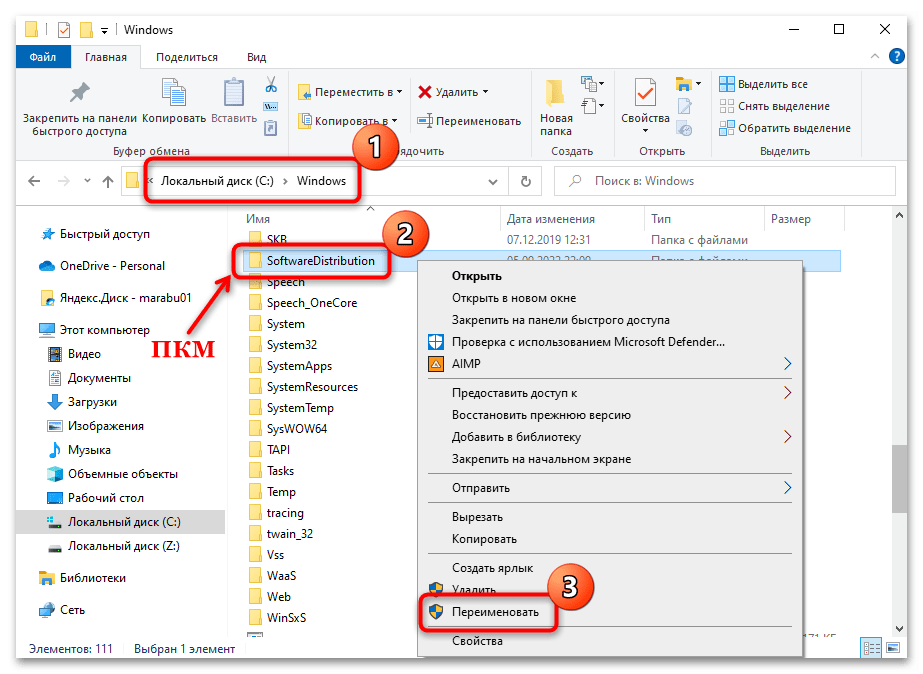The height and width of the screenshot is (674, 923).
Task: Click the AIMP icon in context menu
Action: pyautogui.click(x=436, y=364)
